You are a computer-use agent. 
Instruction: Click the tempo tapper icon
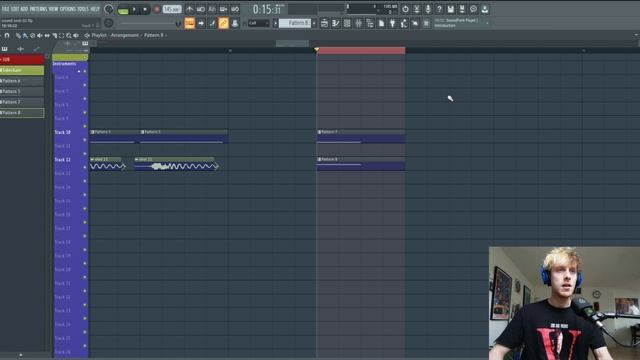pos(404,23)
